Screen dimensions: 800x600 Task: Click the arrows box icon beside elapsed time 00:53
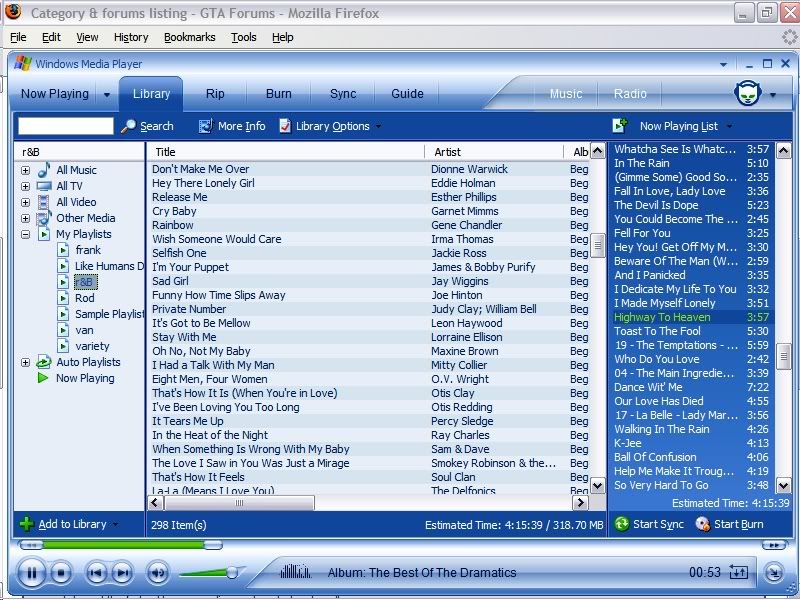pyautogui.click(x=738, y=572)
